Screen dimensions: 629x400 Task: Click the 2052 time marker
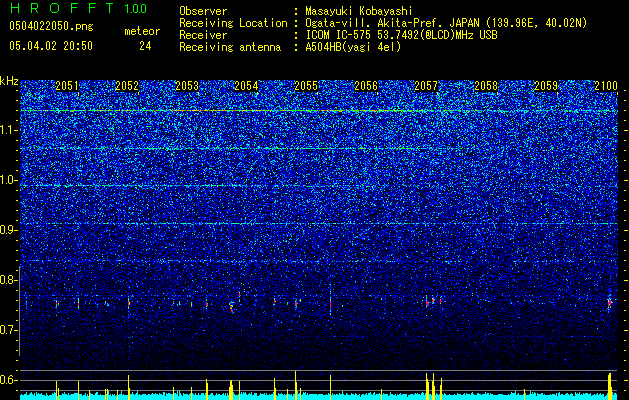pyautogui.click(x=127, y=86)
